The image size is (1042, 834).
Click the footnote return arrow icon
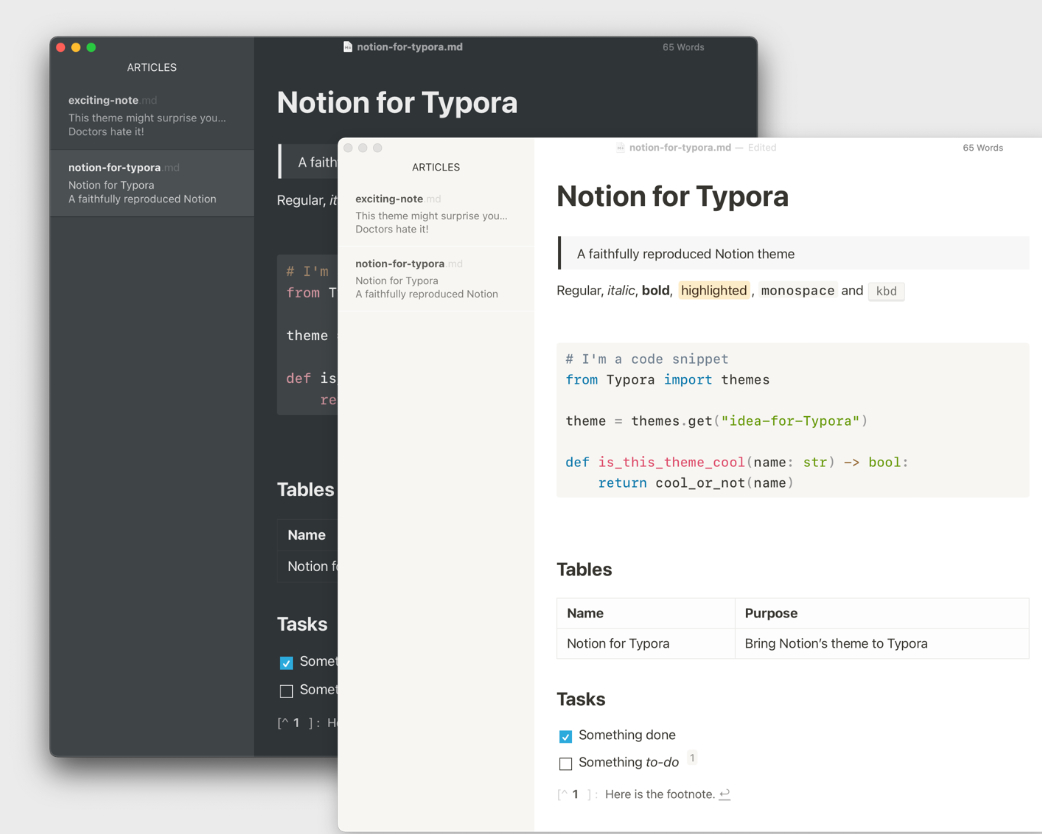pyautogui.click(x=724, y=794)
